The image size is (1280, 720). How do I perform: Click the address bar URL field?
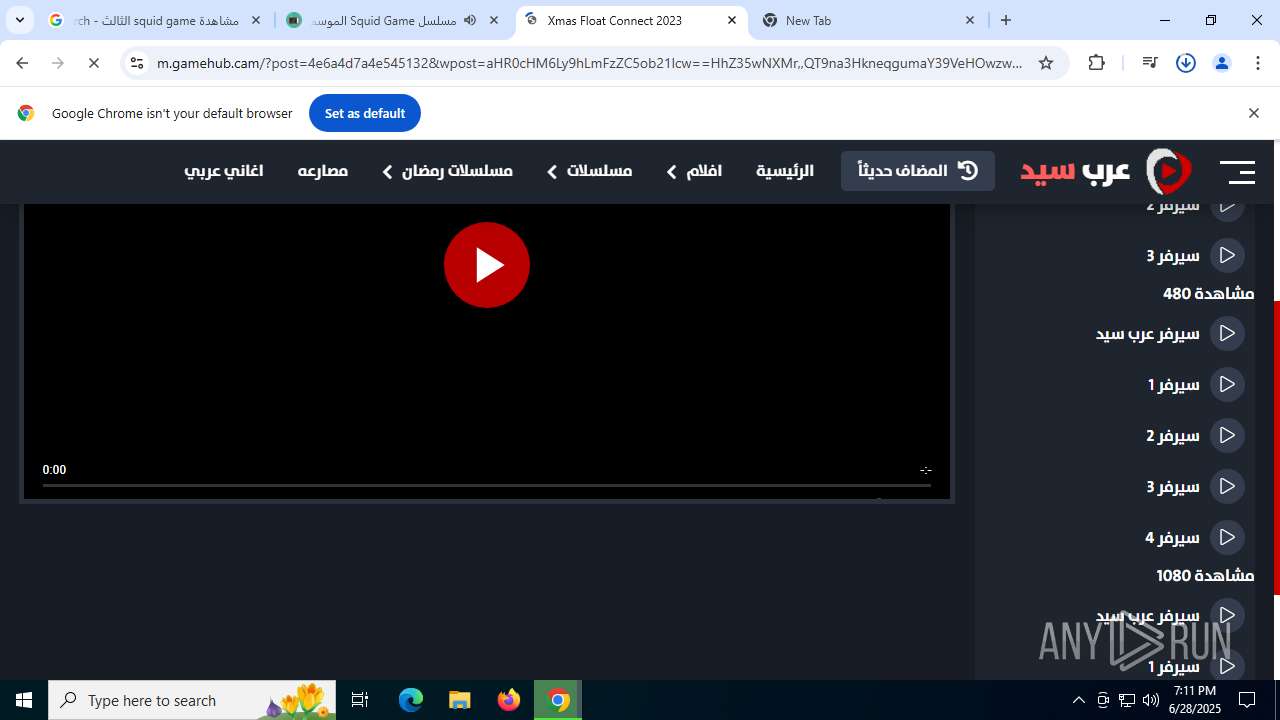point(590,63)
